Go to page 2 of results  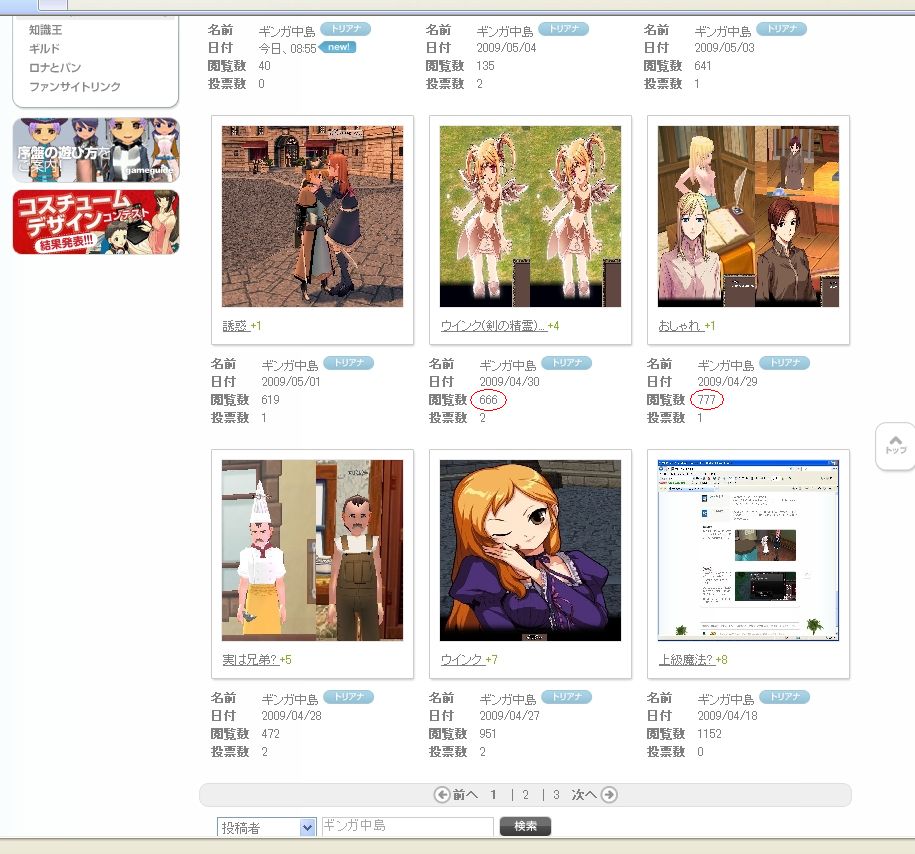pos(525,795)
